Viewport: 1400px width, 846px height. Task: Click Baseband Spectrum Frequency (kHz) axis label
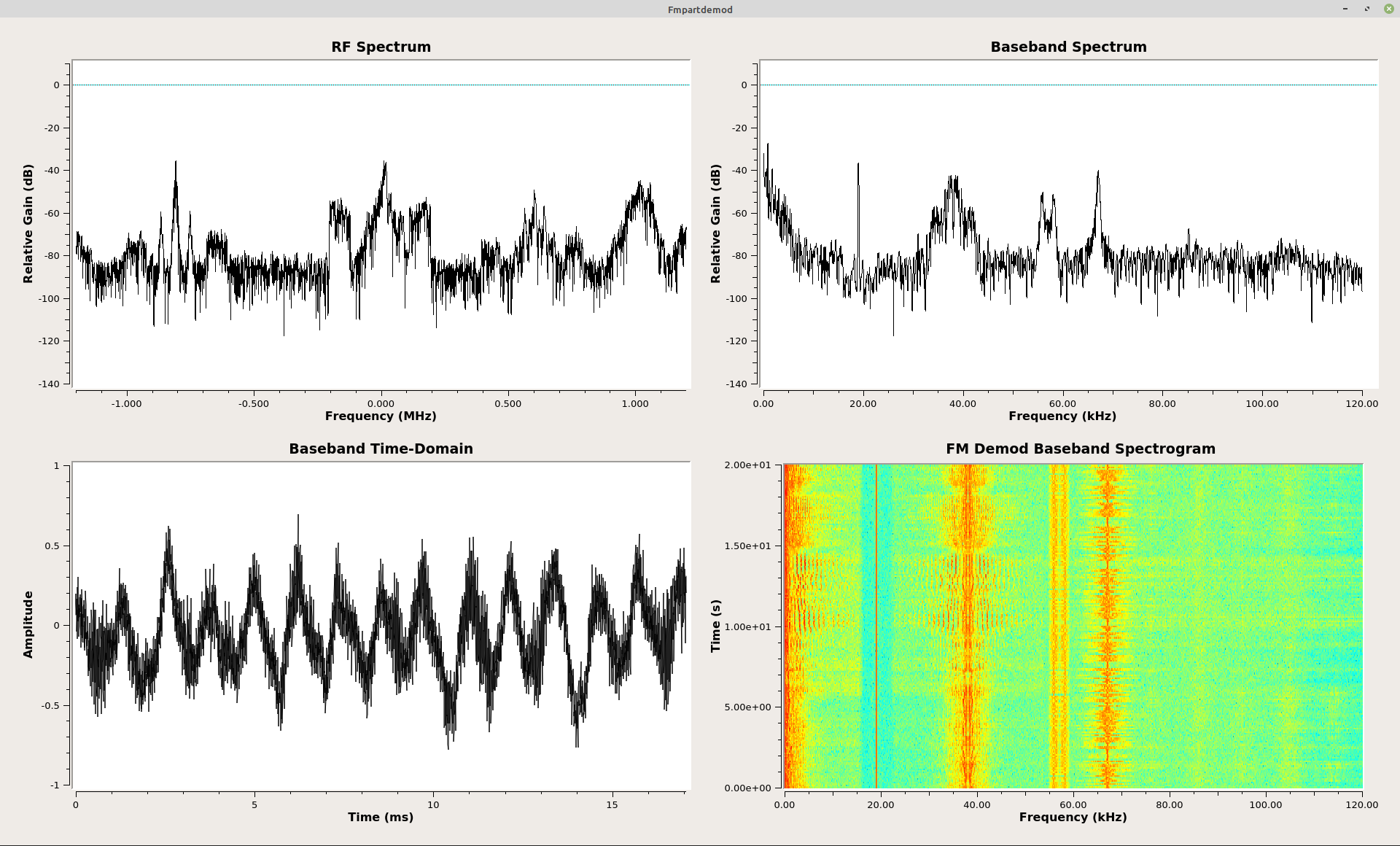(1062, 416)
